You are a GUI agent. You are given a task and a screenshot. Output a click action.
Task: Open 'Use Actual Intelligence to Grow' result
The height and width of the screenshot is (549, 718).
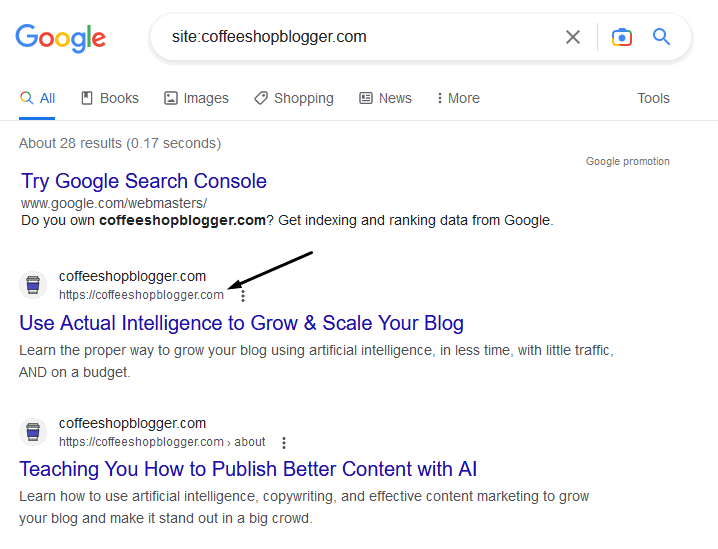tap(241, 323)
